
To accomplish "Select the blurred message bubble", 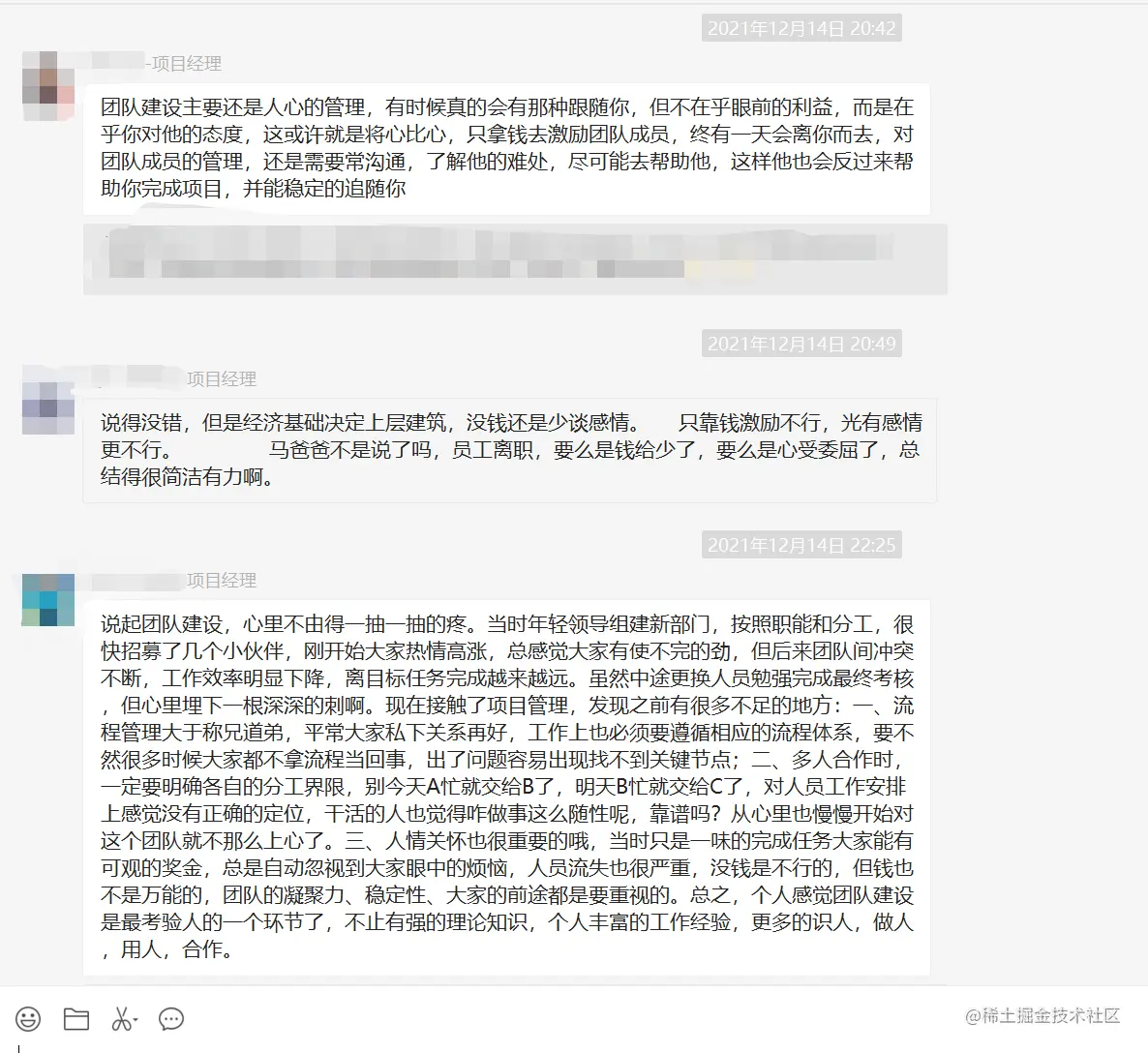I will 515,259.
